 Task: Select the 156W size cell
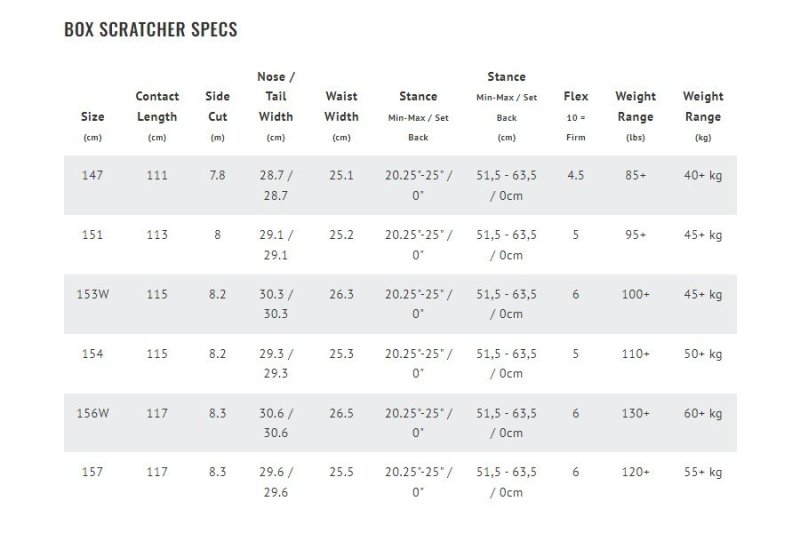(92, 413)
